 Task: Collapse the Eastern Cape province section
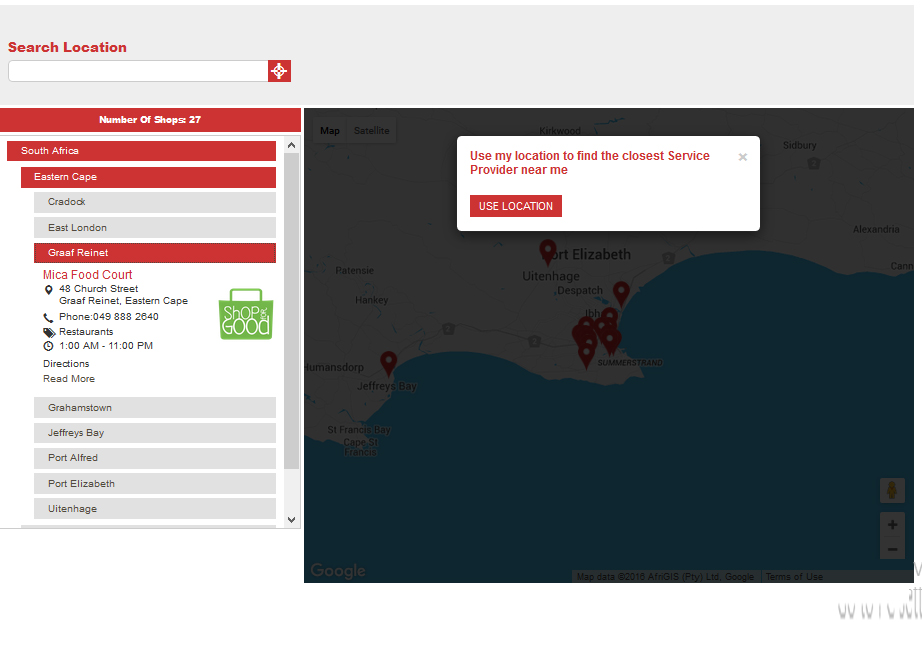(x=148, y=177)
